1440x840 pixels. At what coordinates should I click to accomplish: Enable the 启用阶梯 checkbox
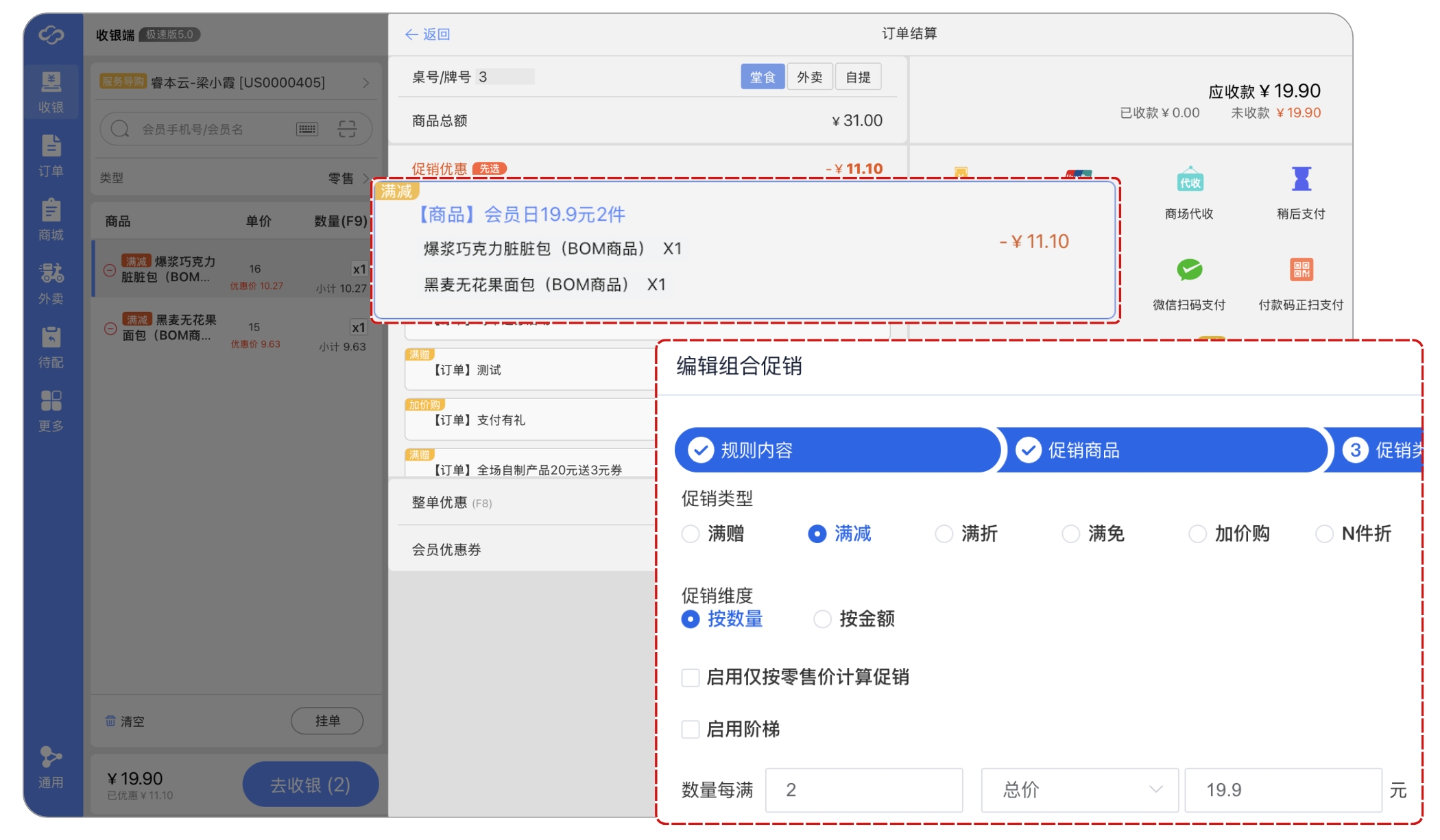[x=691, y=729]
